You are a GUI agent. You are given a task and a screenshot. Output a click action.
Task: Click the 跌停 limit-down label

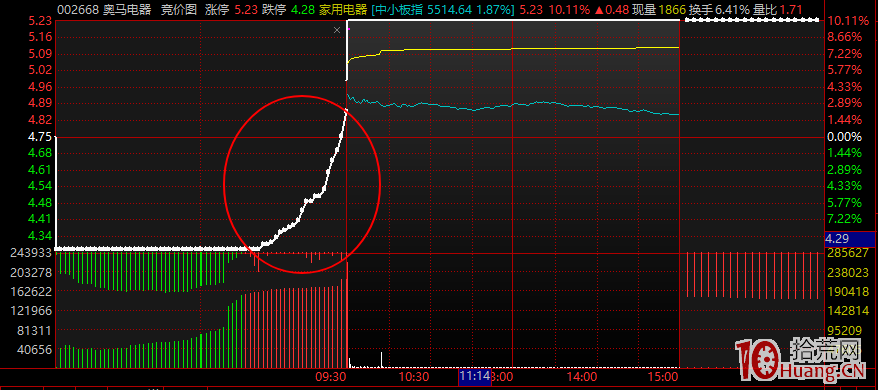point(274,10)
